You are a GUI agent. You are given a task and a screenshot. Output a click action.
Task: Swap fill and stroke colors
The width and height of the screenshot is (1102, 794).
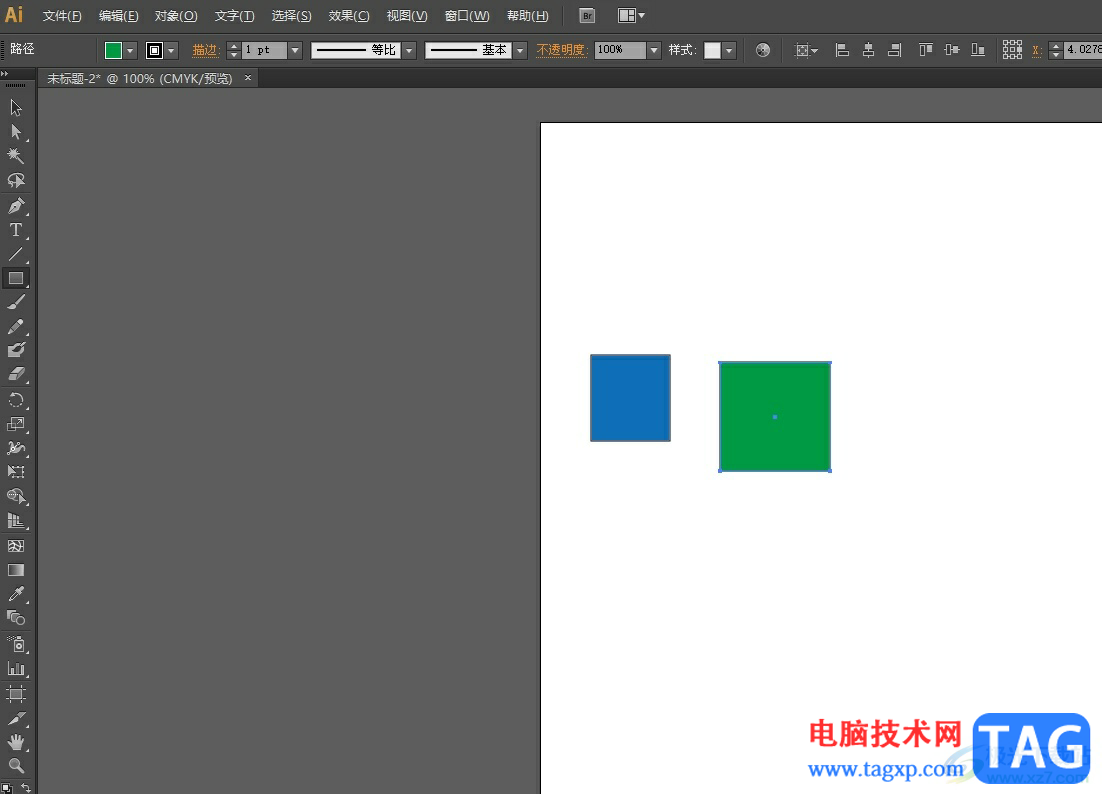26,787
